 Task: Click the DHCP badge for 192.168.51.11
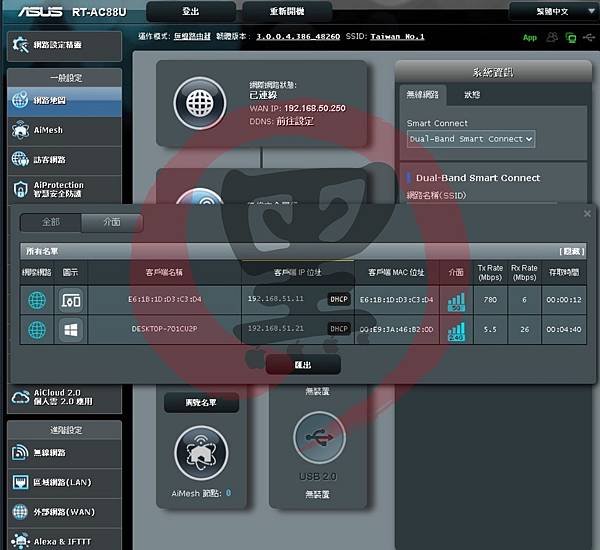point(339,299)
